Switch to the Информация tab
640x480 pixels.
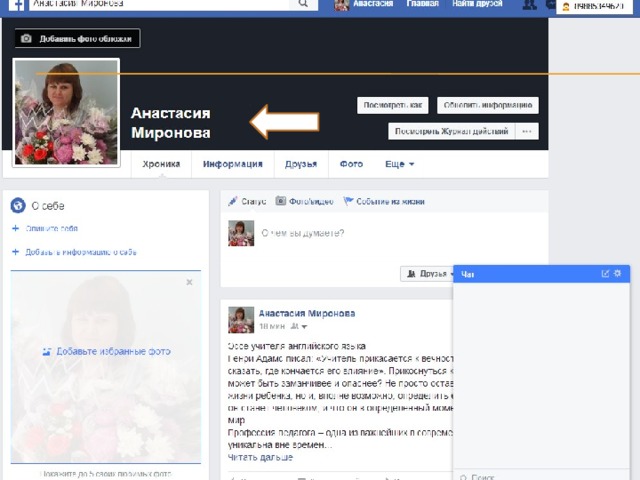(x=232, y=164)
